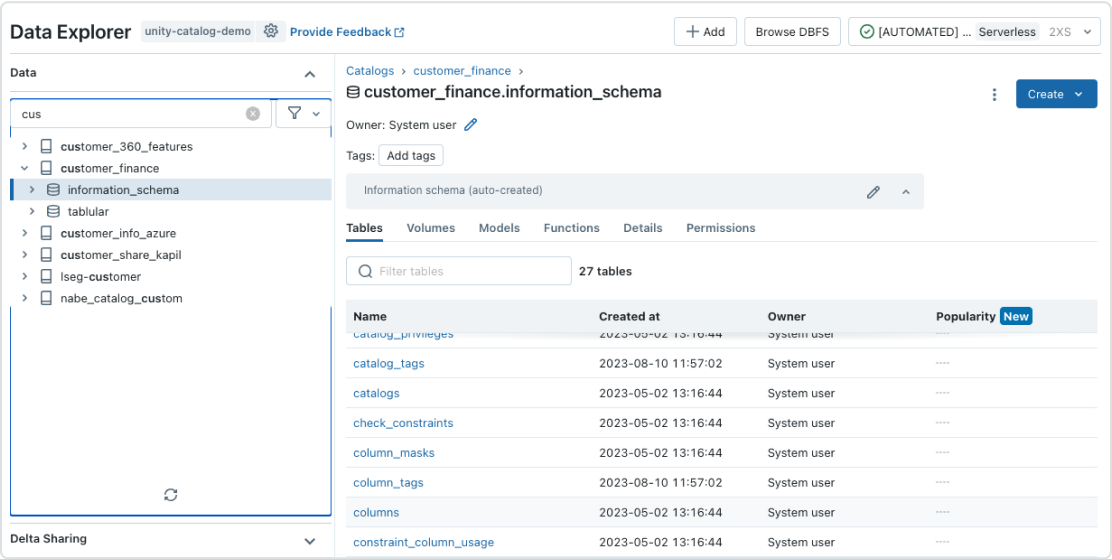
Task: Expand the customer_360_features catalog
Action: (25, 147)
